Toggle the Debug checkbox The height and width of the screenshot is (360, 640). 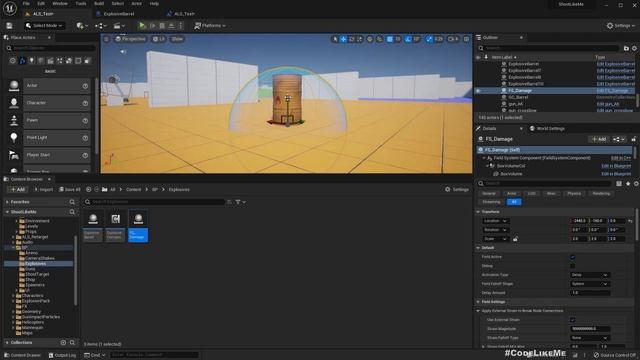tap(573, 266)
